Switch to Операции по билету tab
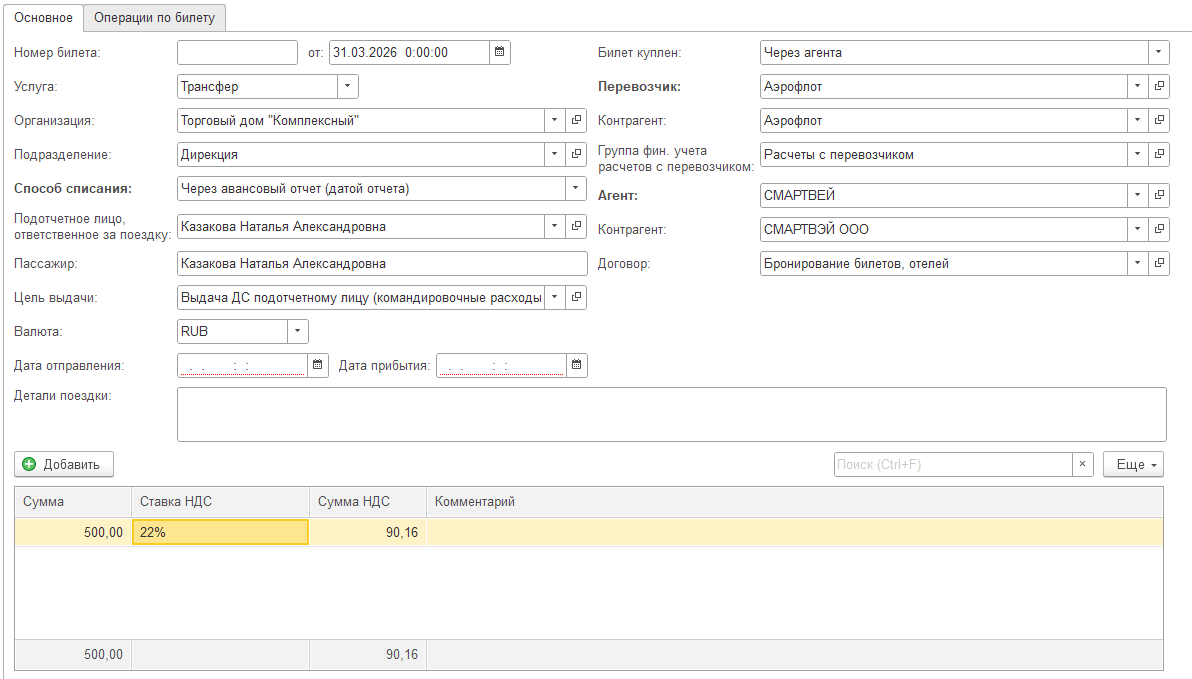 (x=155, y=18)
